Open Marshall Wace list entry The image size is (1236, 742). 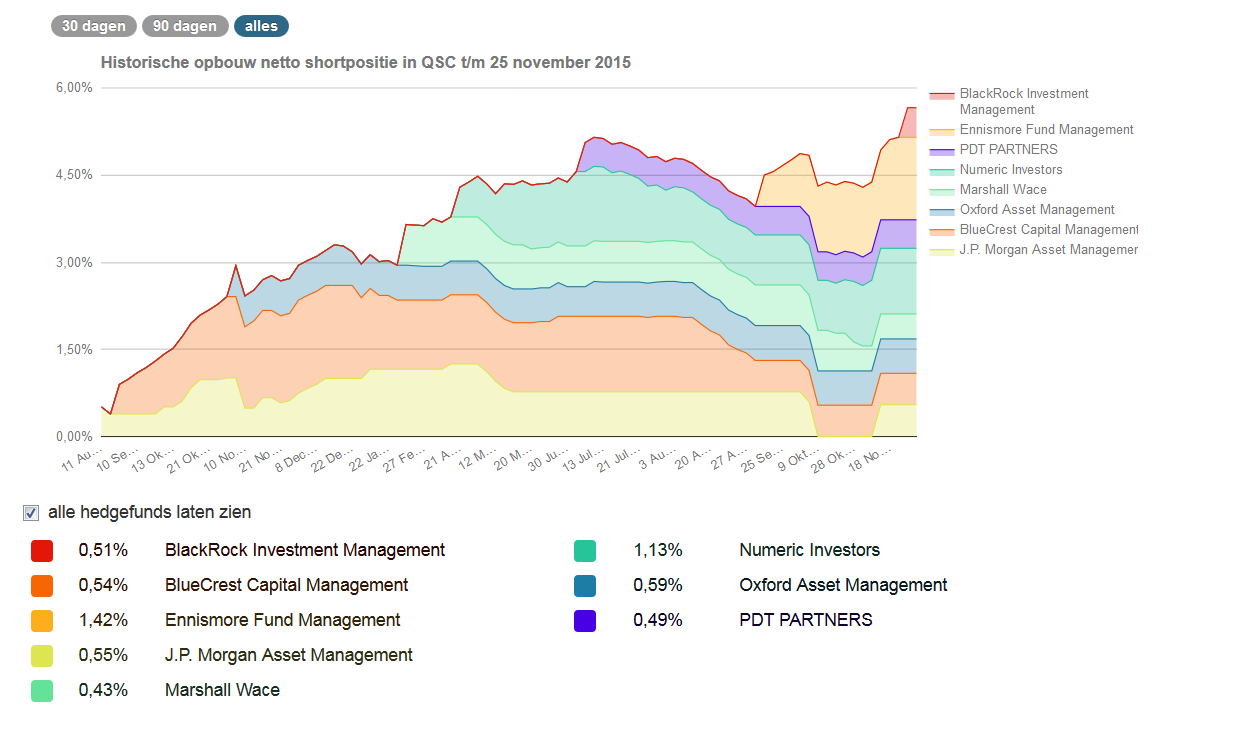point(222,690)
